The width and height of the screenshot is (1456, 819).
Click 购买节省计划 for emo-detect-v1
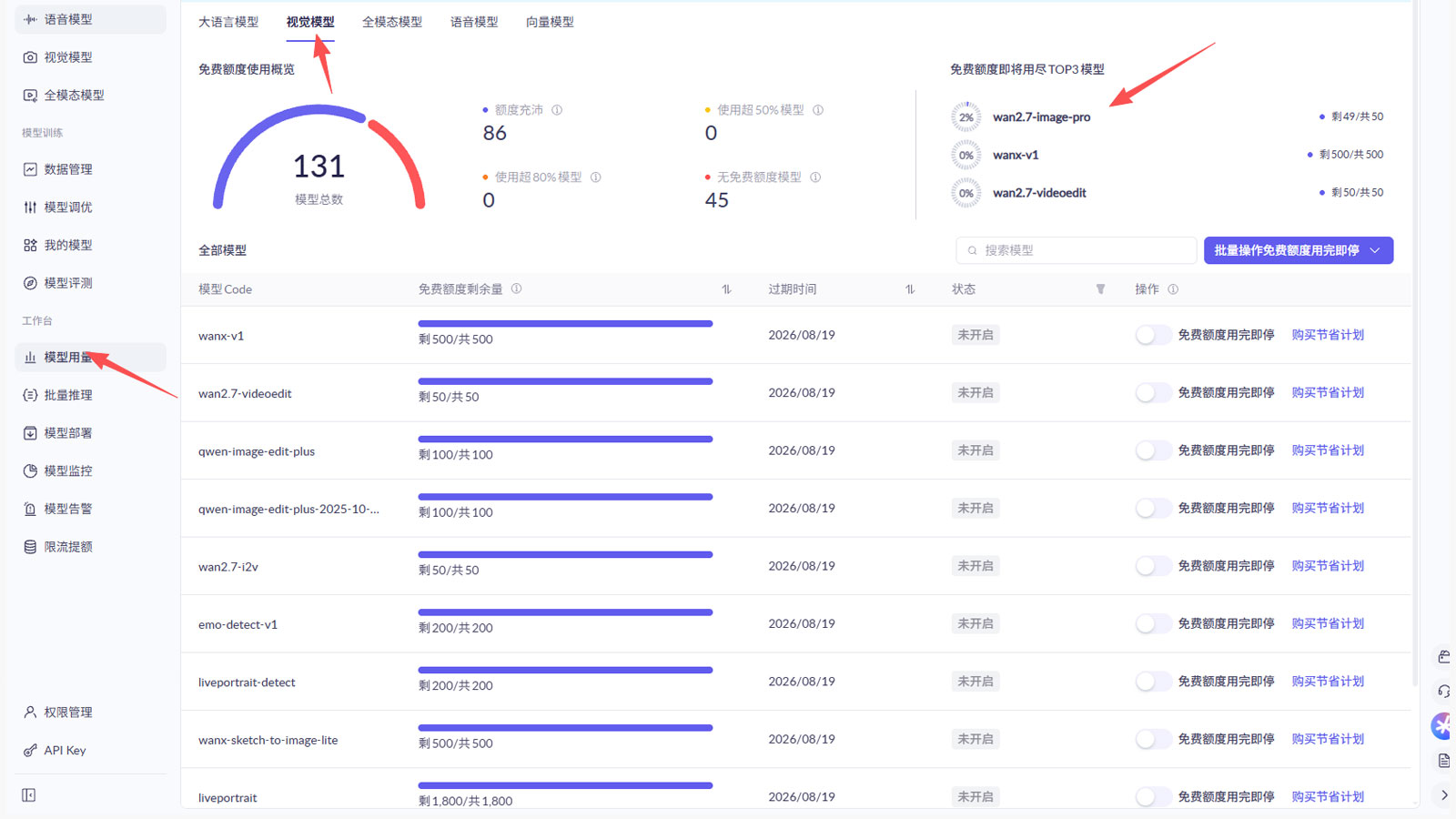[1328, 623]
